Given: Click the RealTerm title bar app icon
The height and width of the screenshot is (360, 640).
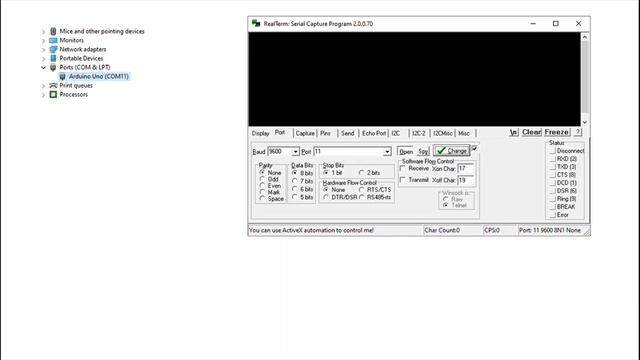Looking at the screenshot, I should 256,23.
